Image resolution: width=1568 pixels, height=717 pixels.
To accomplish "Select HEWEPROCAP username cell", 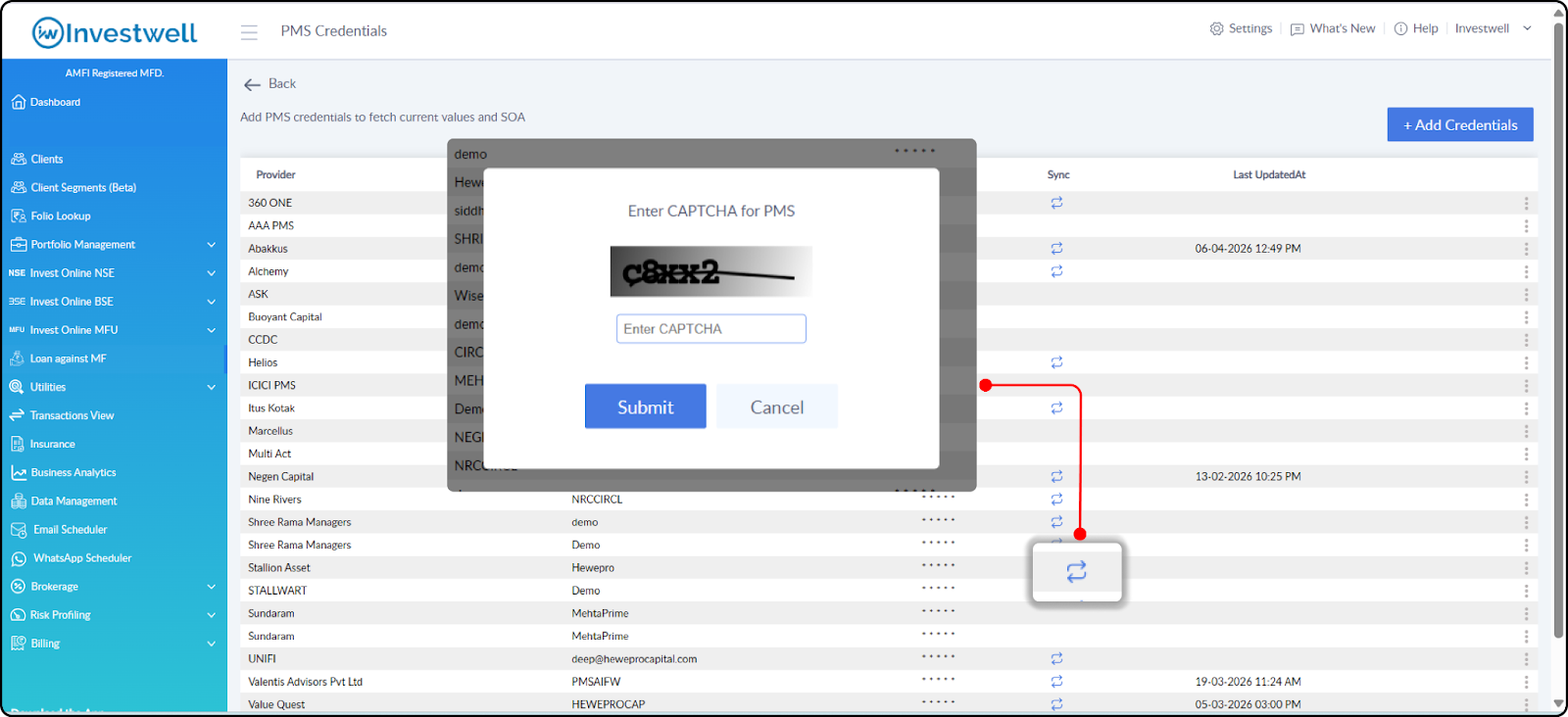I will tap(609, 704).
